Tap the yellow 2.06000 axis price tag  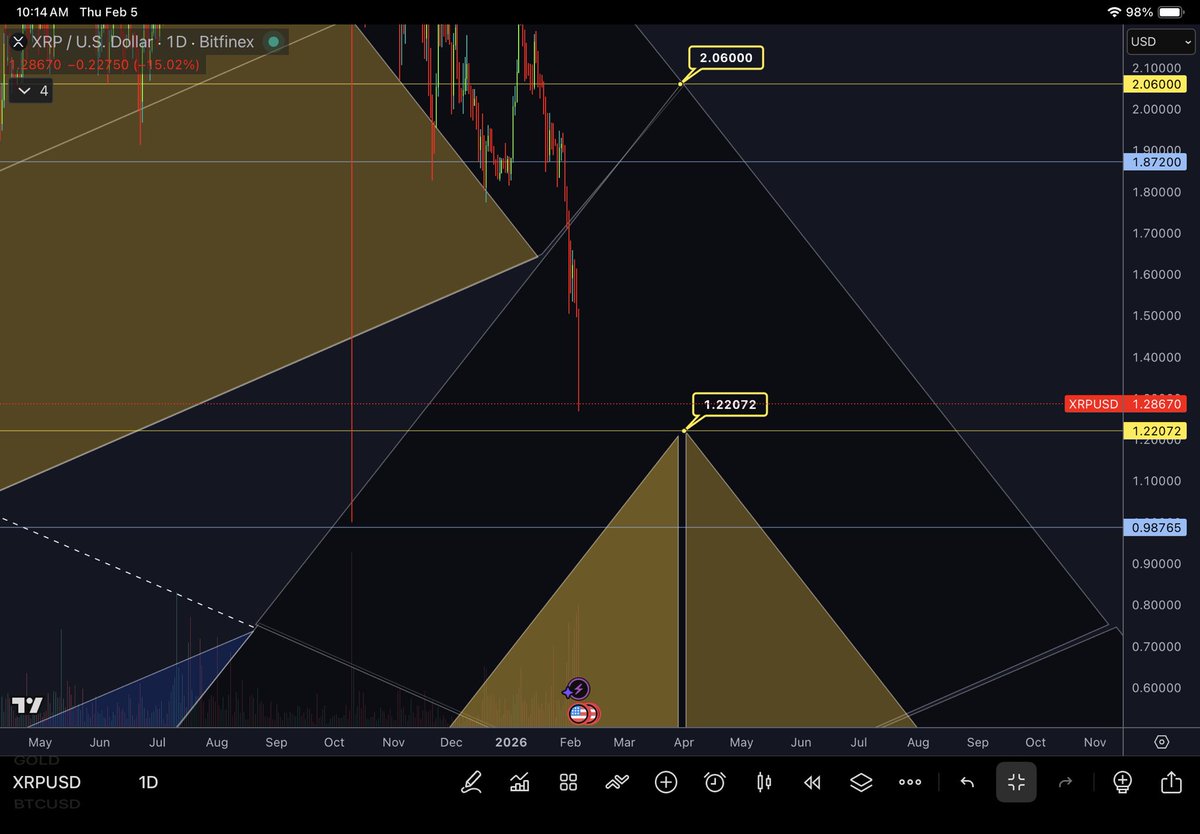[1155, 85]
